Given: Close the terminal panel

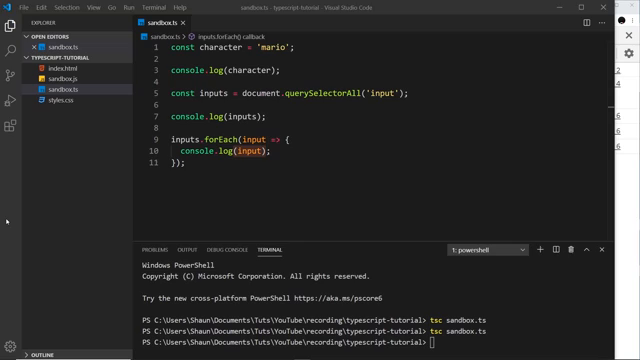Looking at the screenshot, I should [x=602, y=249].
